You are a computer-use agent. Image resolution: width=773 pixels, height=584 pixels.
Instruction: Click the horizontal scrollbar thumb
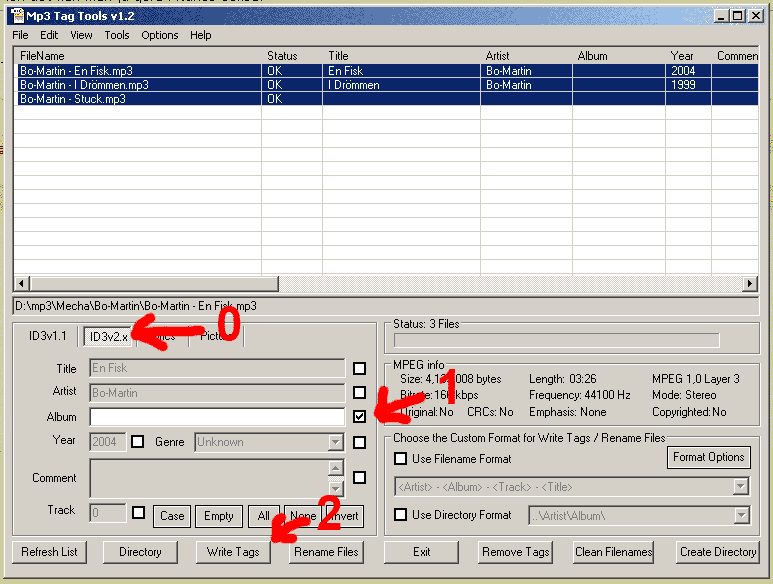pos(154,283)
